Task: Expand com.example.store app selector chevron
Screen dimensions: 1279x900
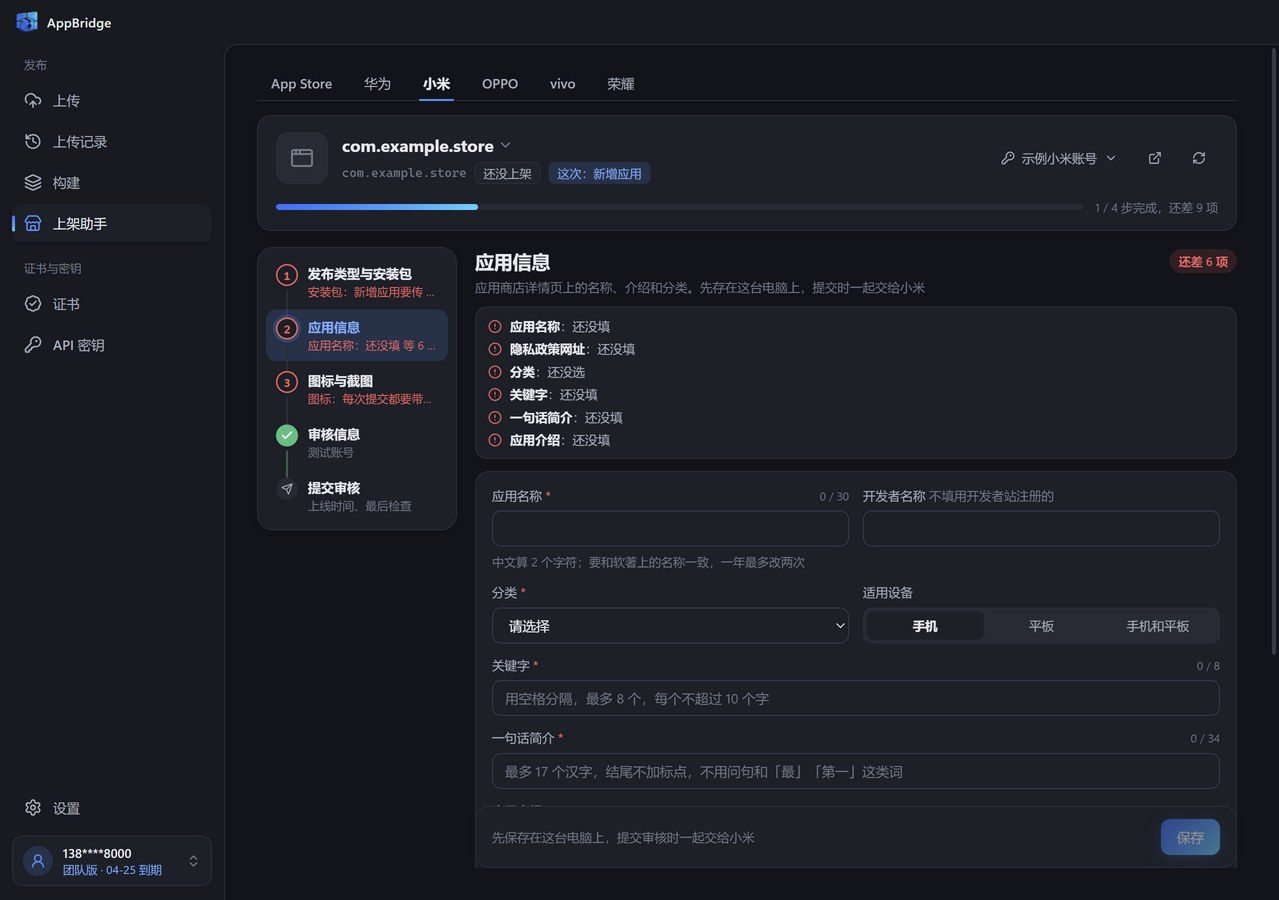Action: click(505, 146)
